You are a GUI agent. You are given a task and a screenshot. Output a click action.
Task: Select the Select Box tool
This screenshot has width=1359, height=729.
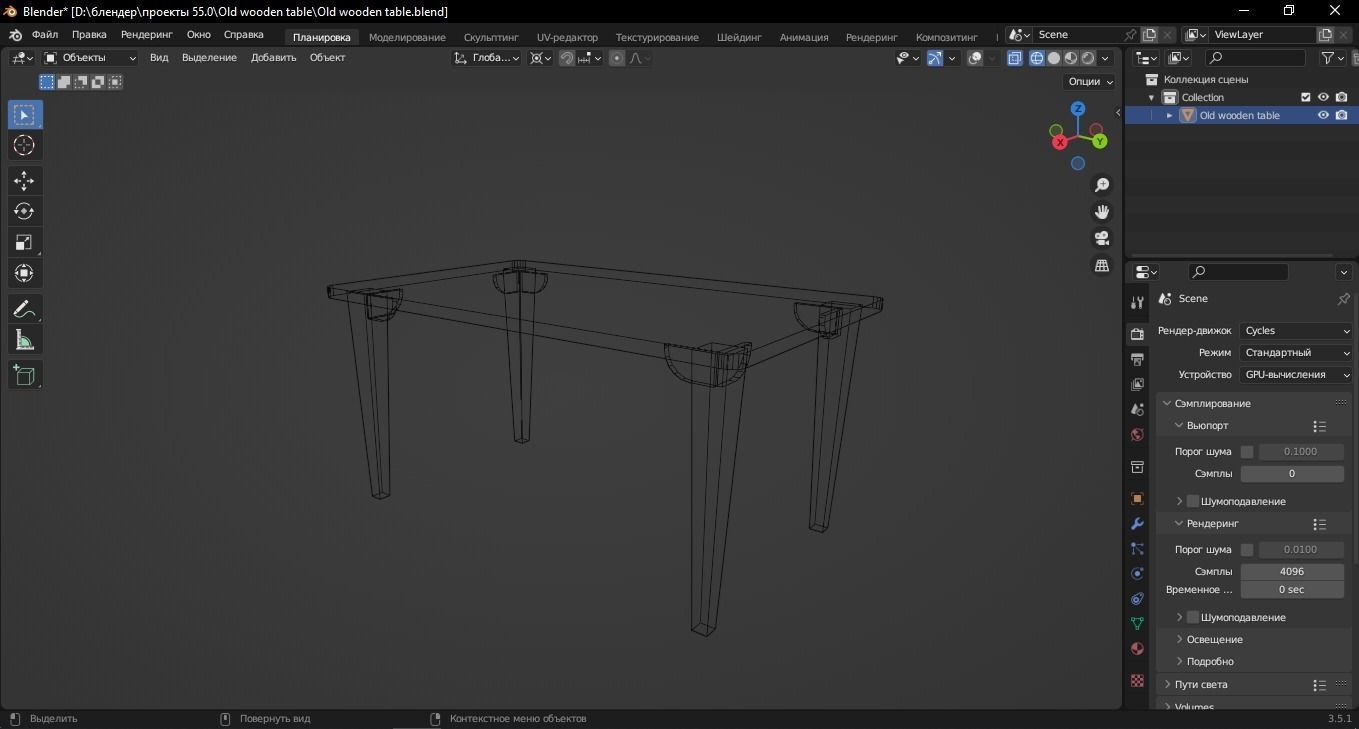point(24,115)
